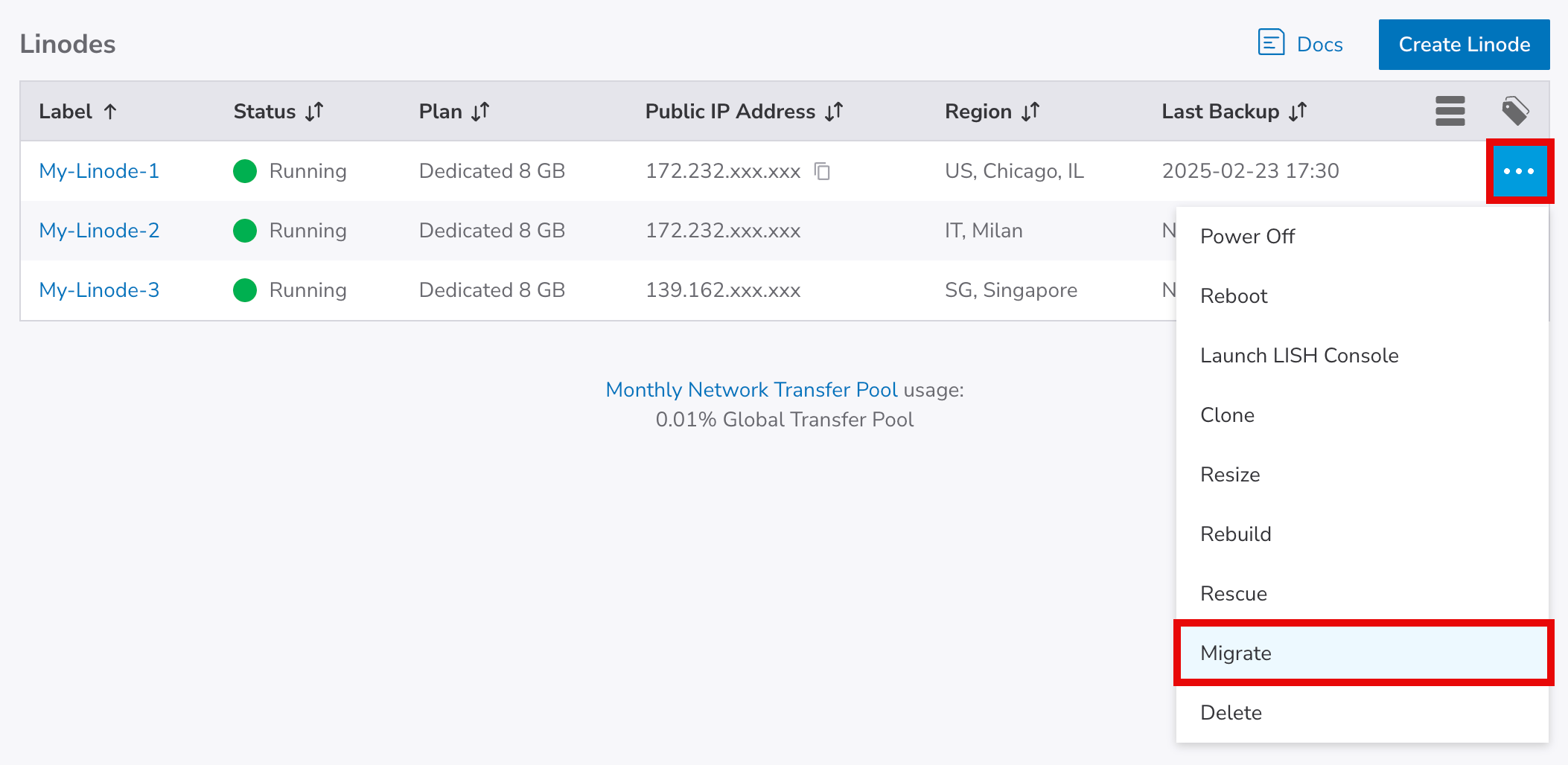Viewport: 1568px width, 765px height.
Task: Select Migrate from the action menu
Action: point(1236,653)
